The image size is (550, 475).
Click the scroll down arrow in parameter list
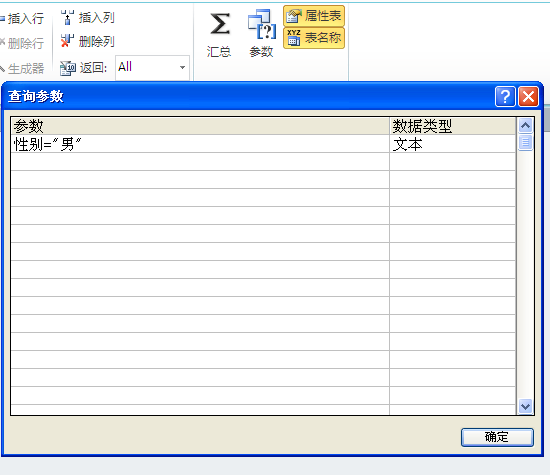[525, 407]
